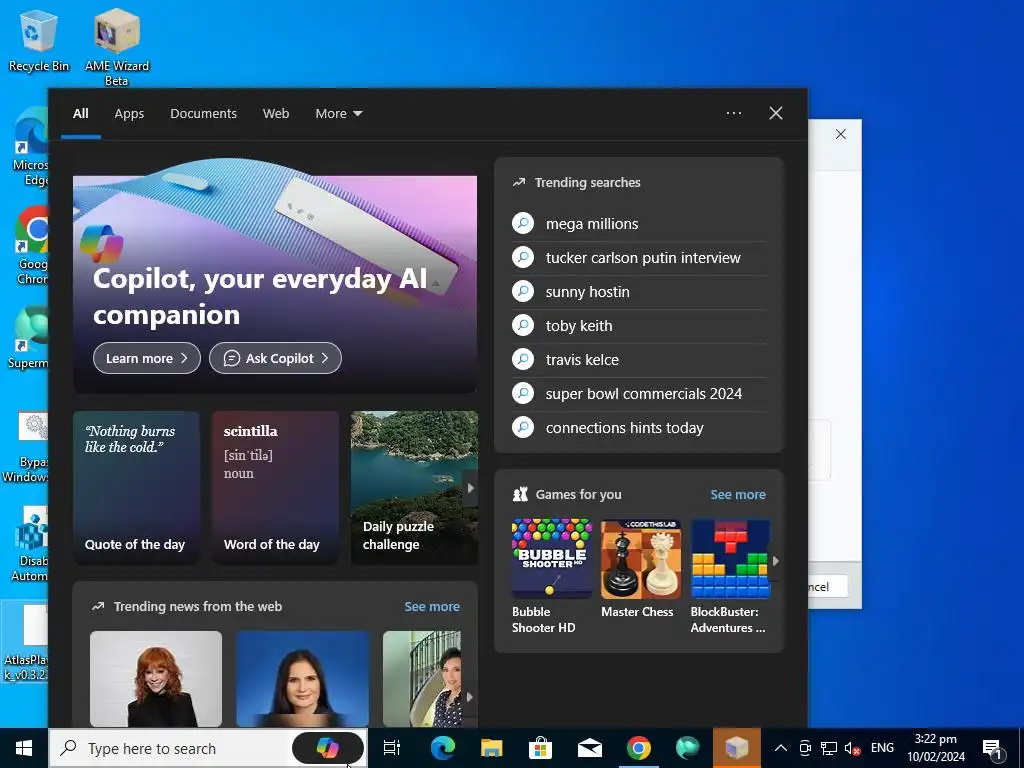Open the network tray icon
1024x768 pixels.
829,748
